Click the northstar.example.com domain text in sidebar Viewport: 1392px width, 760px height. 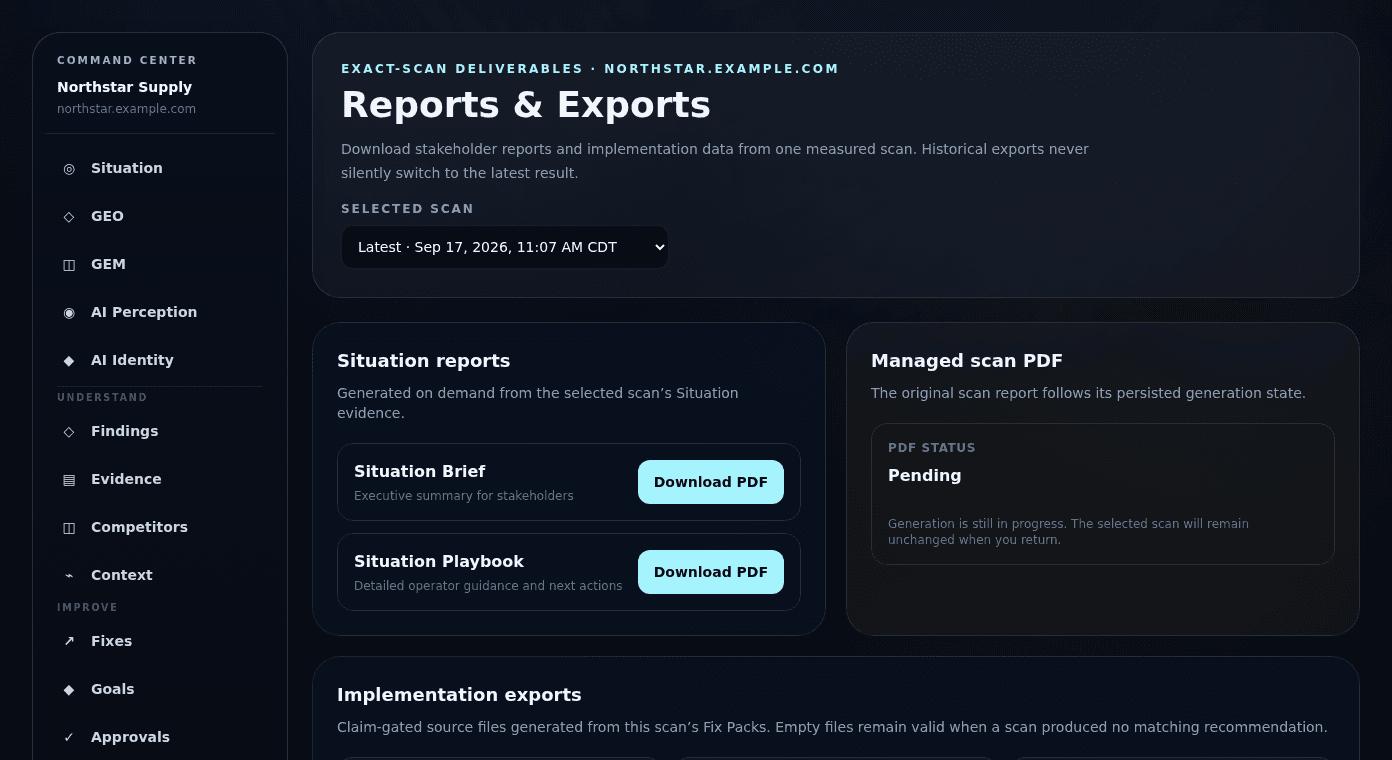126,109
